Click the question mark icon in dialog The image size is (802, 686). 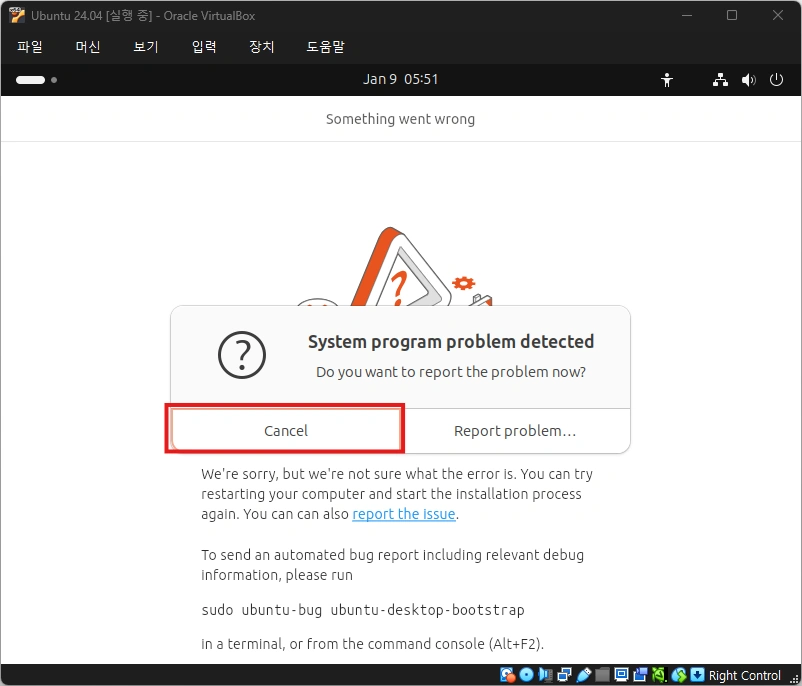tap(241, 355)
